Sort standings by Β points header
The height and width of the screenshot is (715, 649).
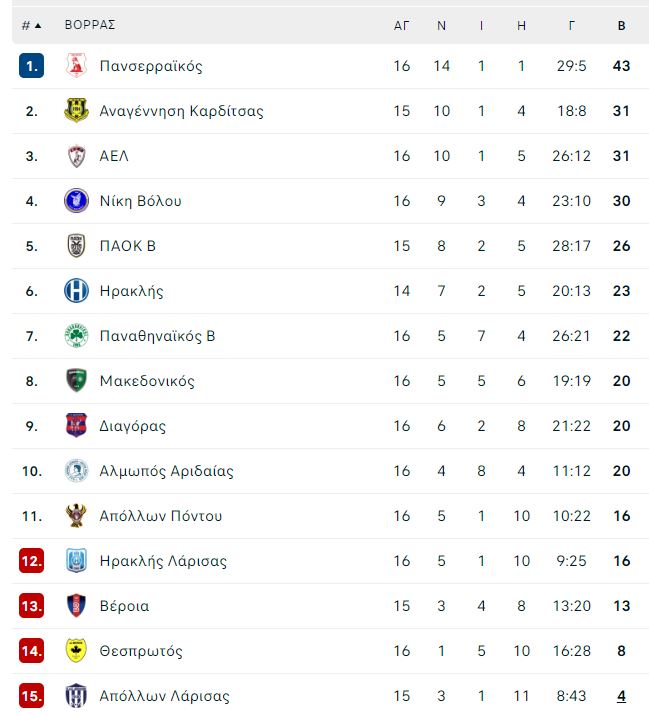click(621, 26)
